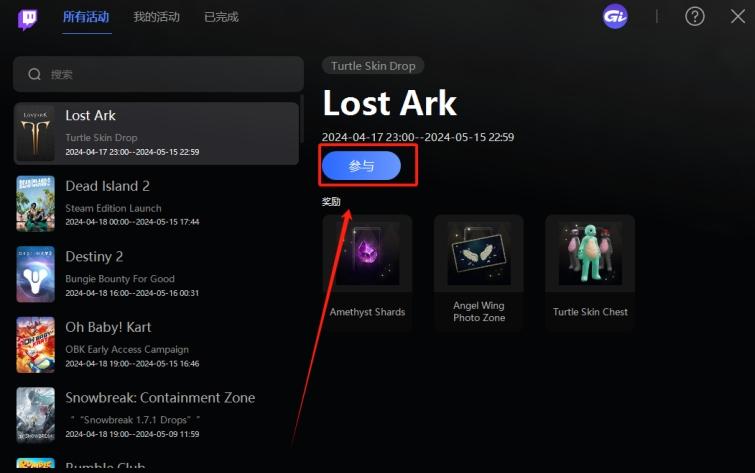
Task: Click the Turtle Skin Drop tag
Action: click(373, 66)
